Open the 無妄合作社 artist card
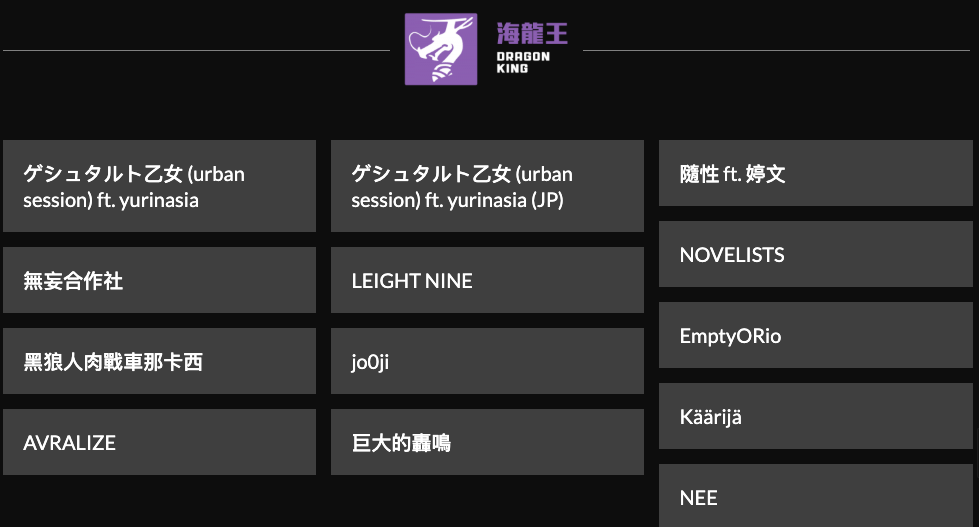This screenshot has width=979, height=527. coord(159,281)
